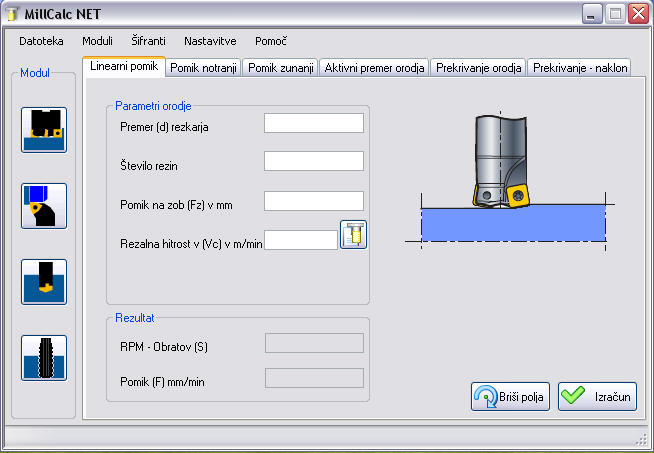Switch to the Pomik zunanji tab

[x=281, y=68]
